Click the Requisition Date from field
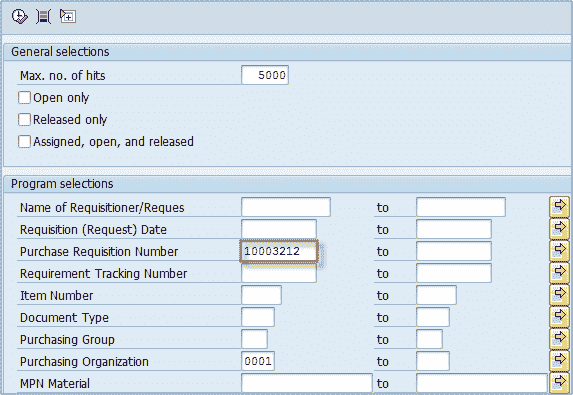The height and width of the screenshot is (395, 573). [x=279, y=229]
